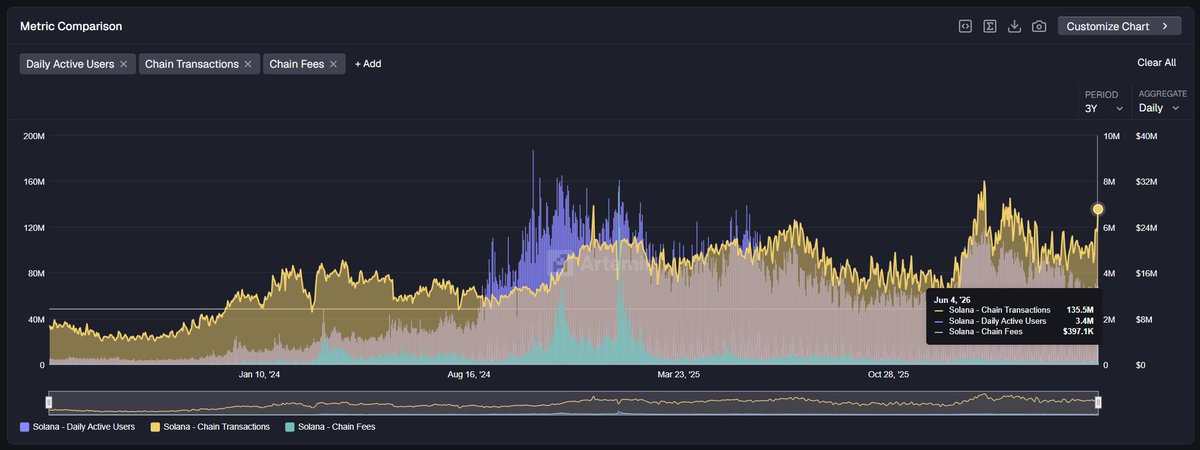Screen dimensions: 1200x450
Task: Remove the Chain Transactions metric
Action: point(248,64)
